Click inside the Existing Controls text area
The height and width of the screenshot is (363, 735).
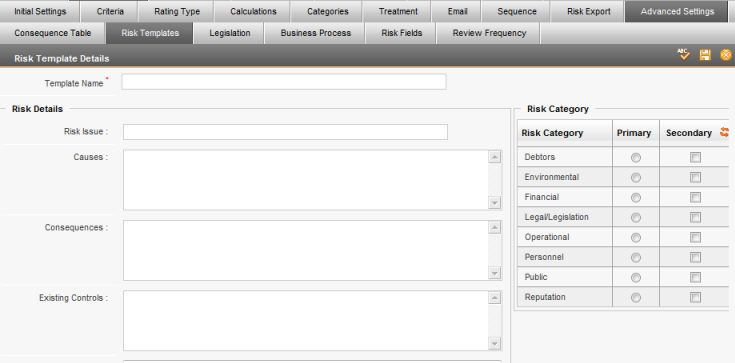click(306, 321)
